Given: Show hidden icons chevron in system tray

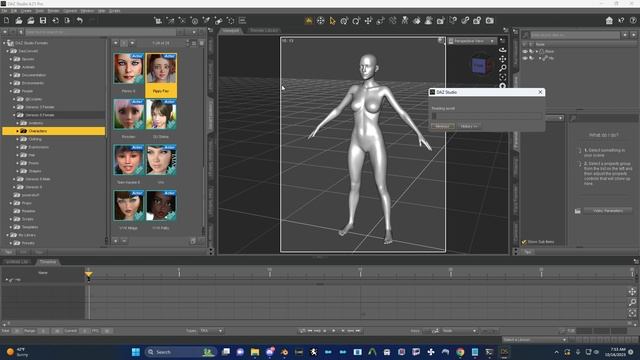Looking at the screenshot, I should (x=556, y=352).
